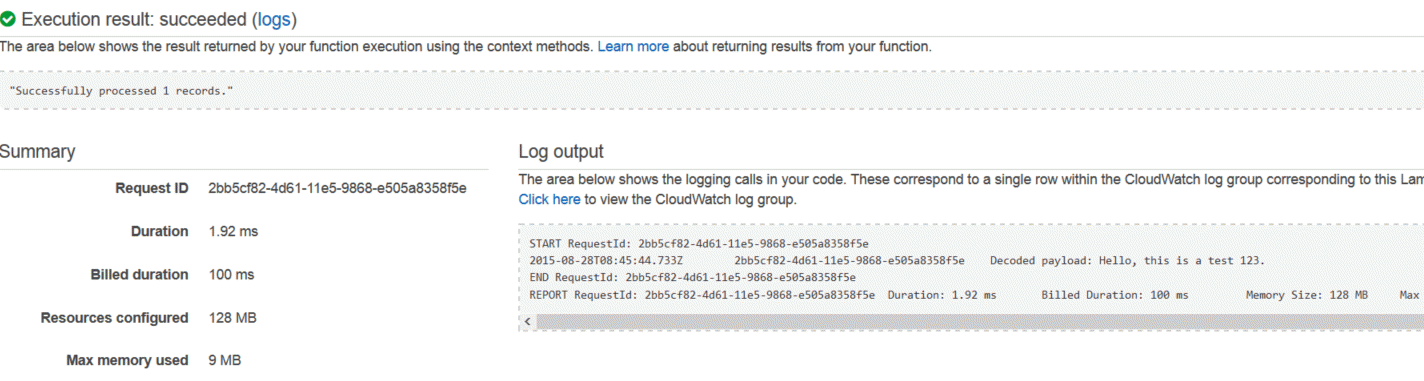Click the log output horizontal scrollbar track
This screenshot has width=1424, height=381.
(x=980, y=322)
